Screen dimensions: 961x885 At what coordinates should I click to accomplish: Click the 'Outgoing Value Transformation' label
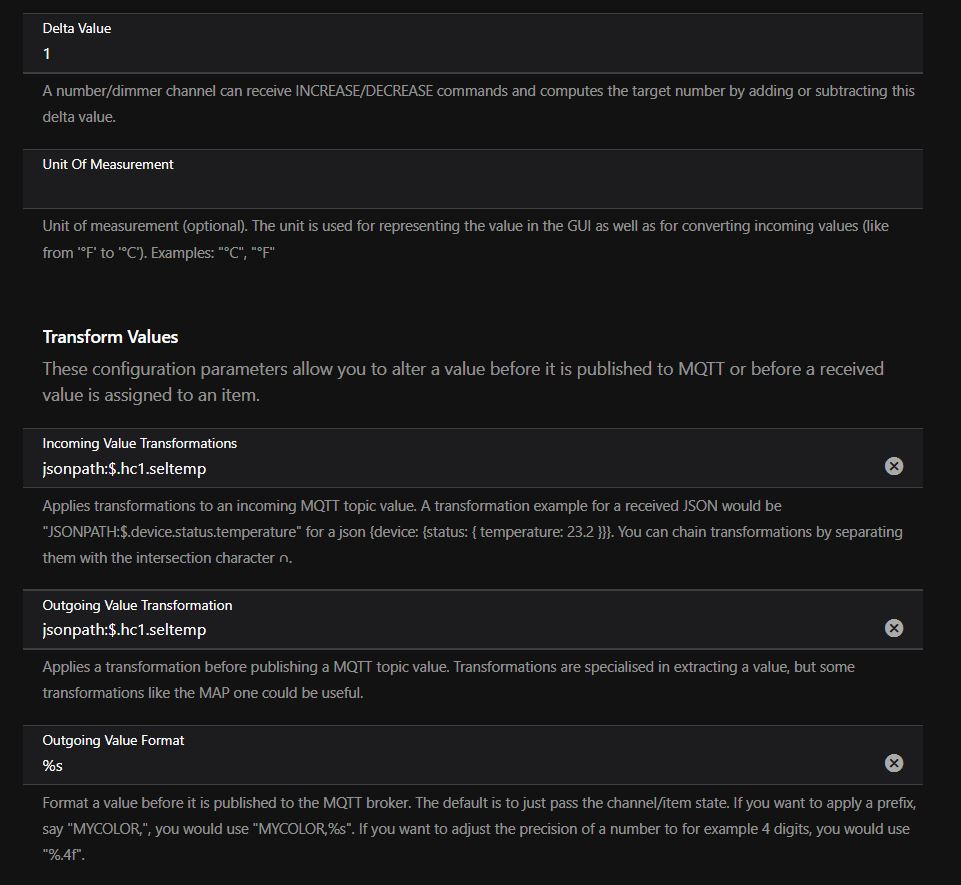[137, 605]
